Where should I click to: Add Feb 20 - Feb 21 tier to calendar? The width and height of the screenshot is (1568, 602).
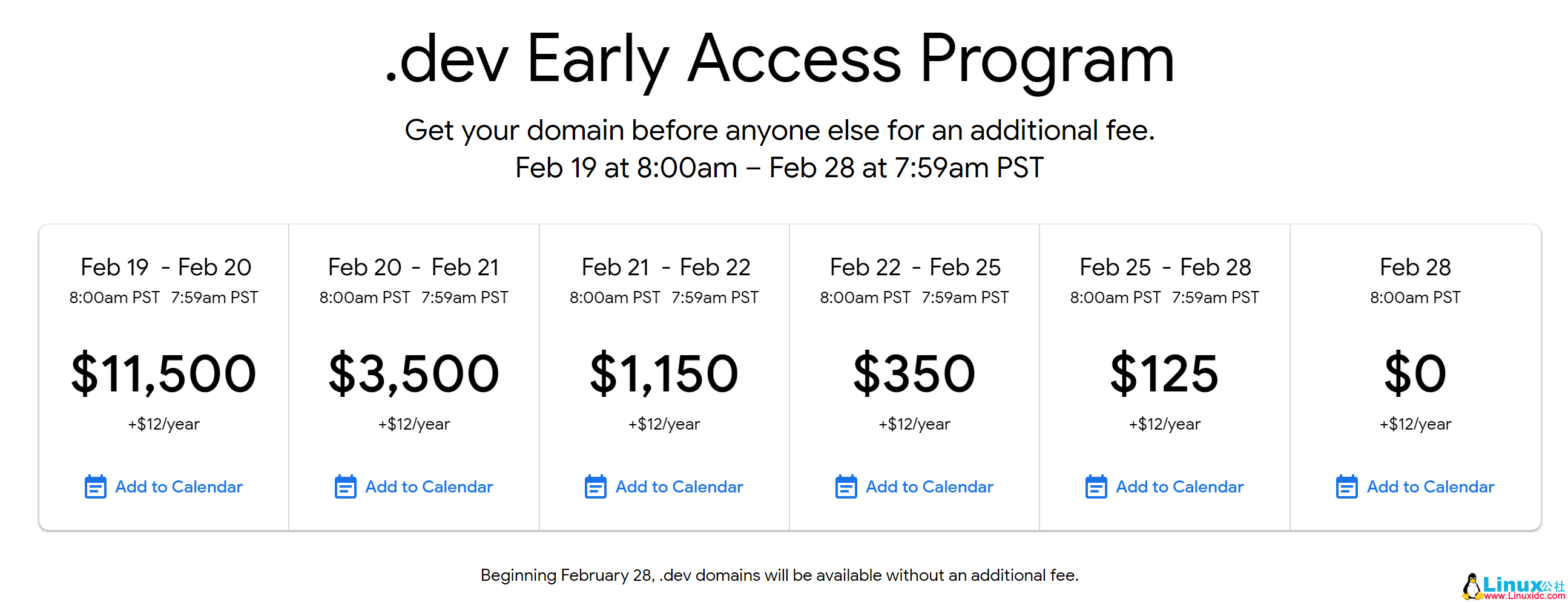[x=413, y=487]
